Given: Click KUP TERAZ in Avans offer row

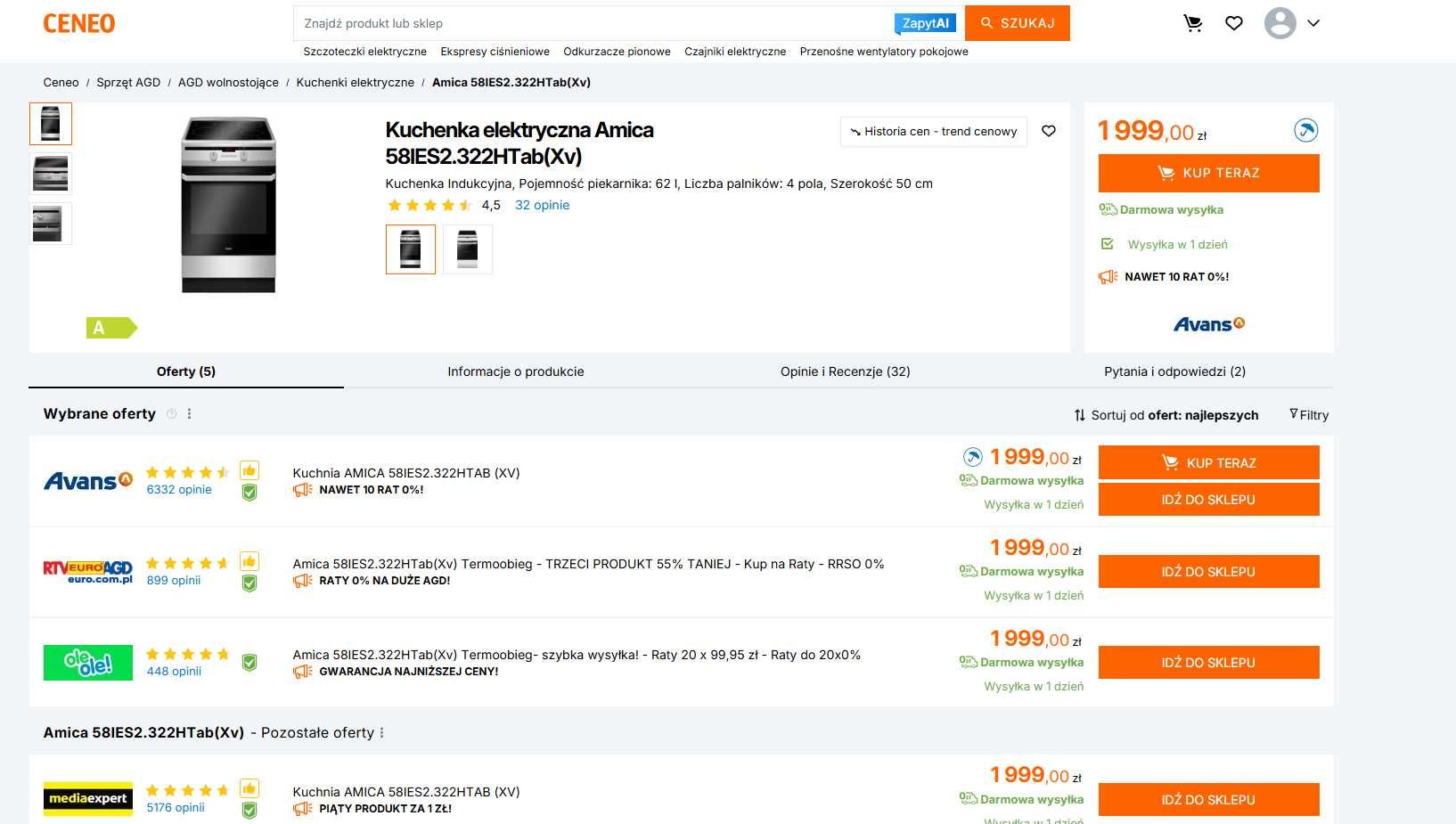Looking at the screenshot, I should tap(1208, 463).
